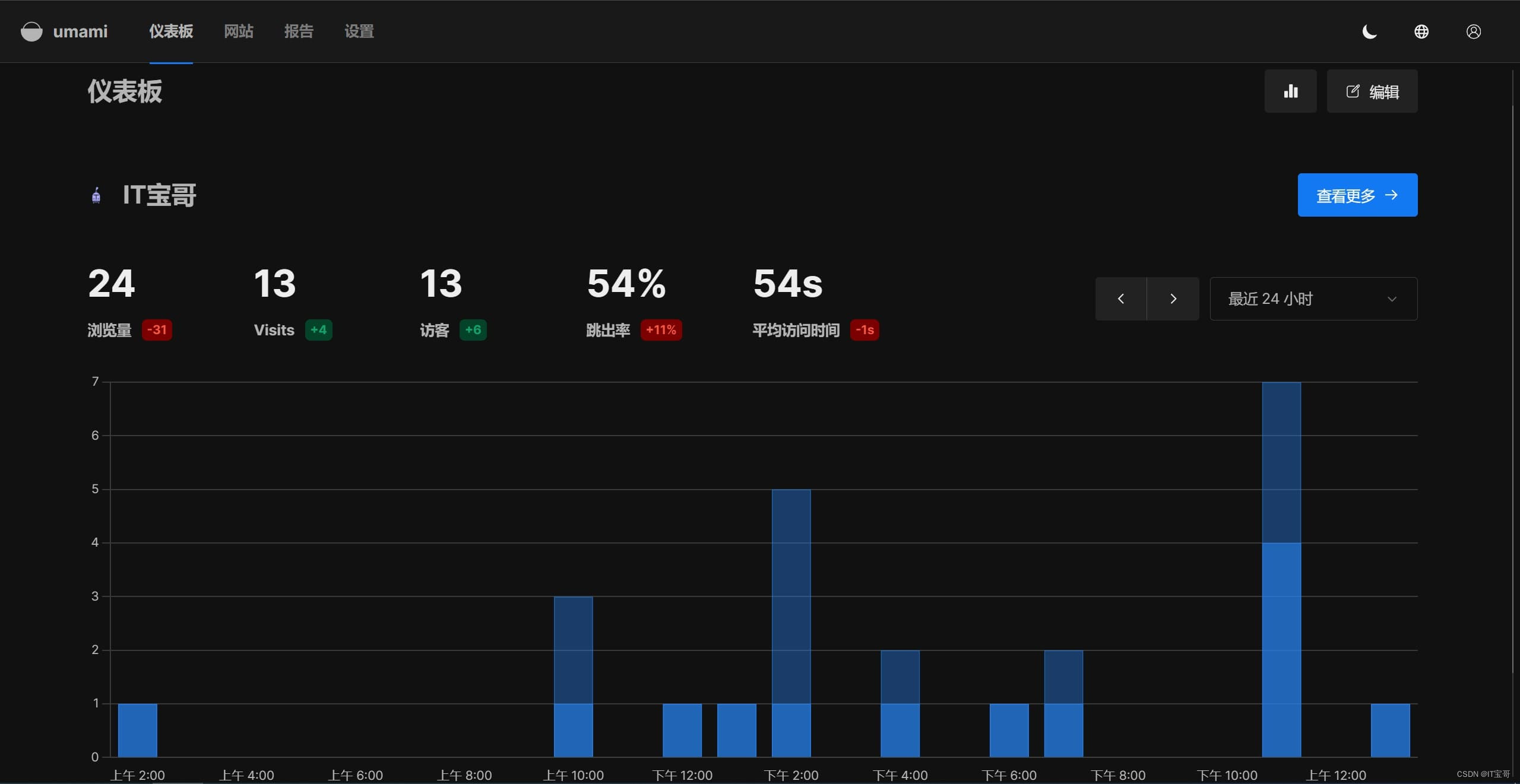This screenshot has width=1520, height=784.
Task: Open the user profile menu
Action: (1473, 31)
